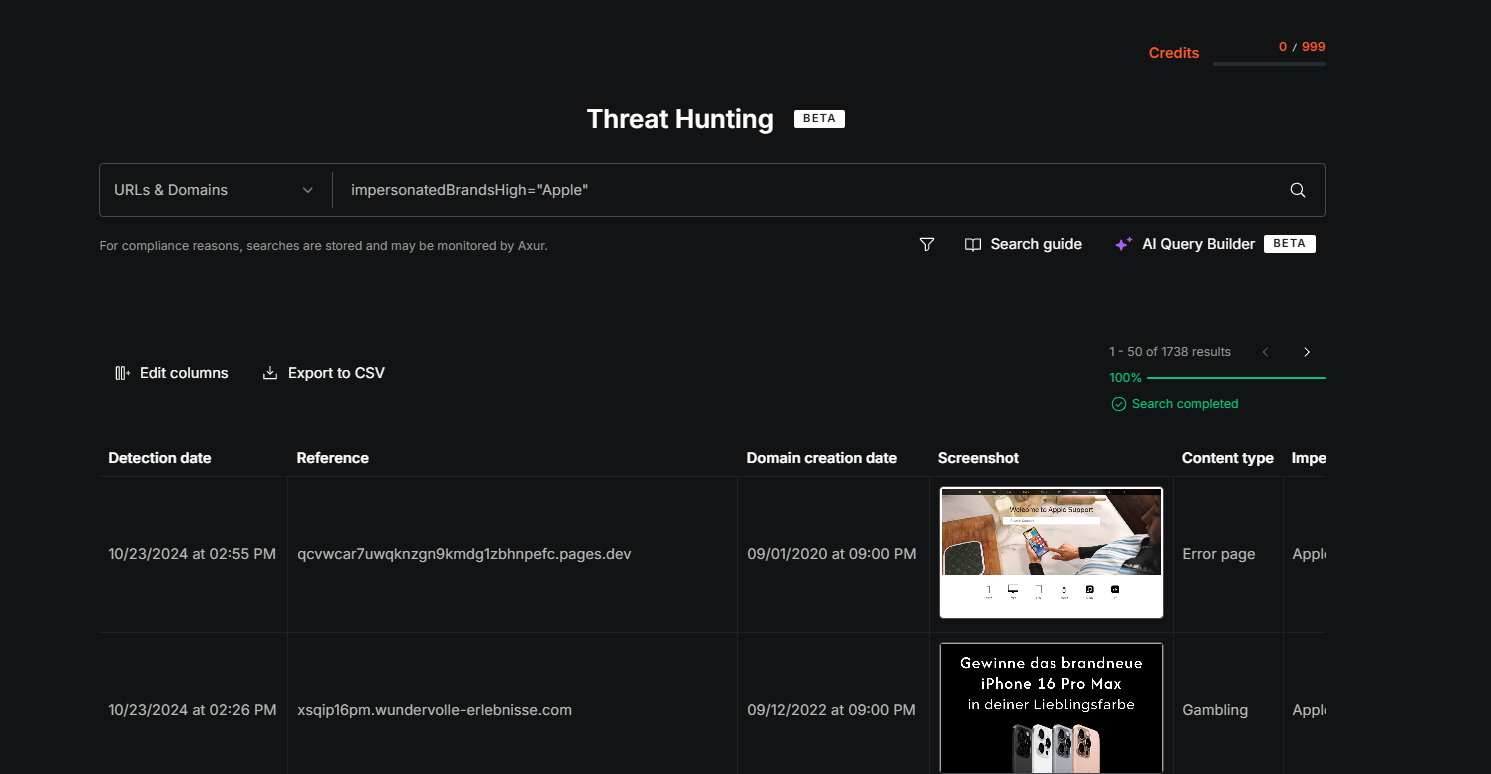
Task: Sort by Detection date column header
Action: click(x=160, y=458)
